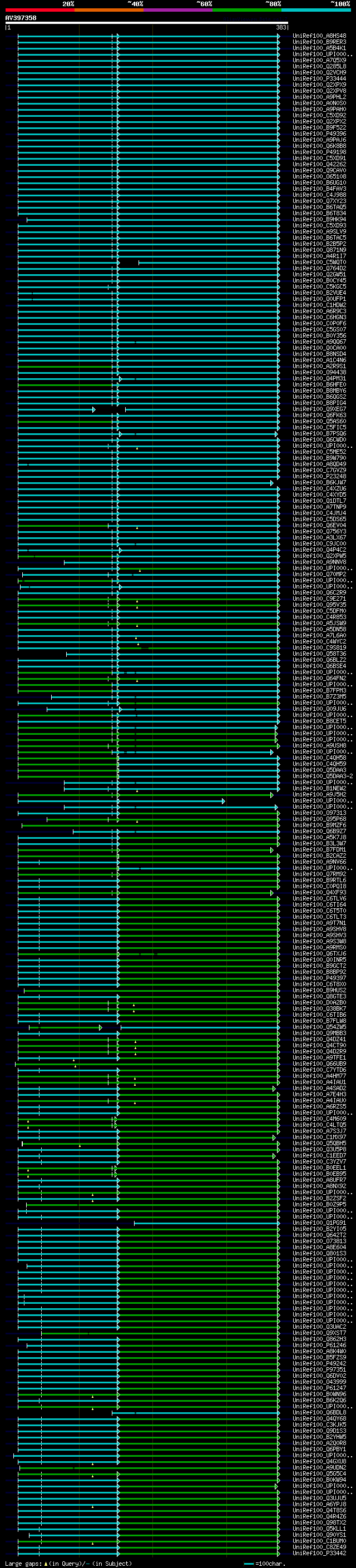Click the cyan ~100% identity legend bar
This screenshot has height=1568, width=356.
[316, 10]
